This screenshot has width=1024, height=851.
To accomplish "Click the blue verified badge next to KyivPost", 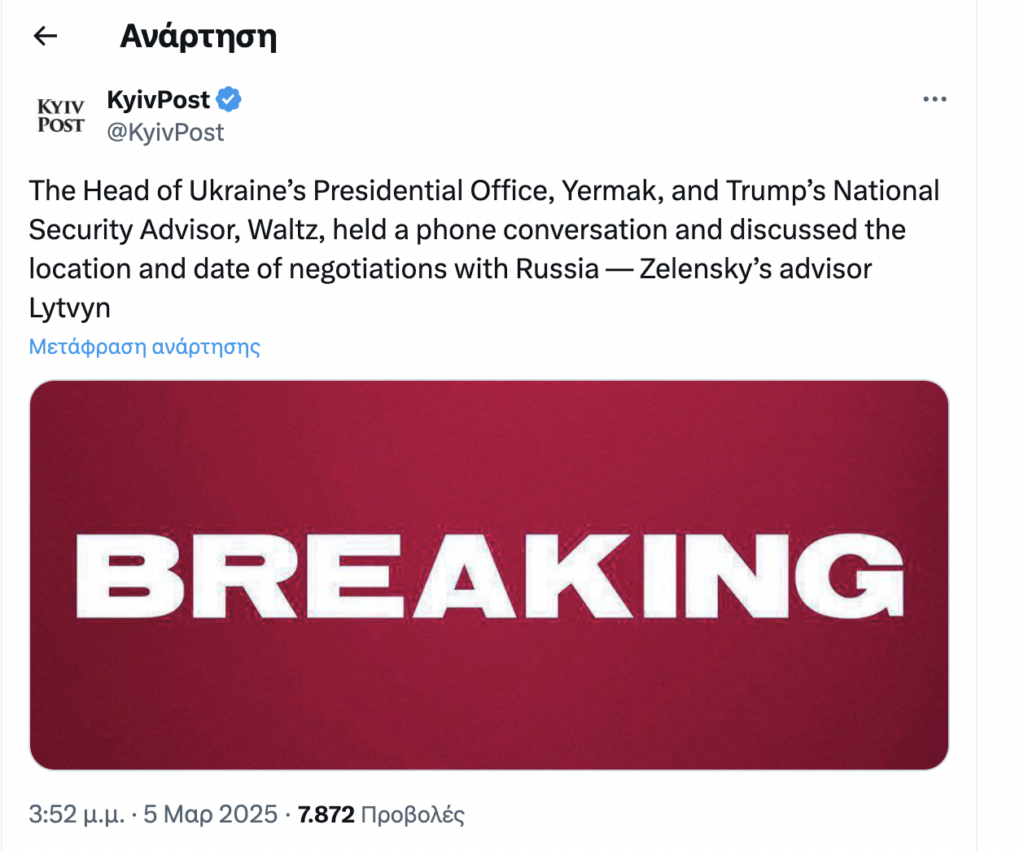I will [x=230, y=100].
